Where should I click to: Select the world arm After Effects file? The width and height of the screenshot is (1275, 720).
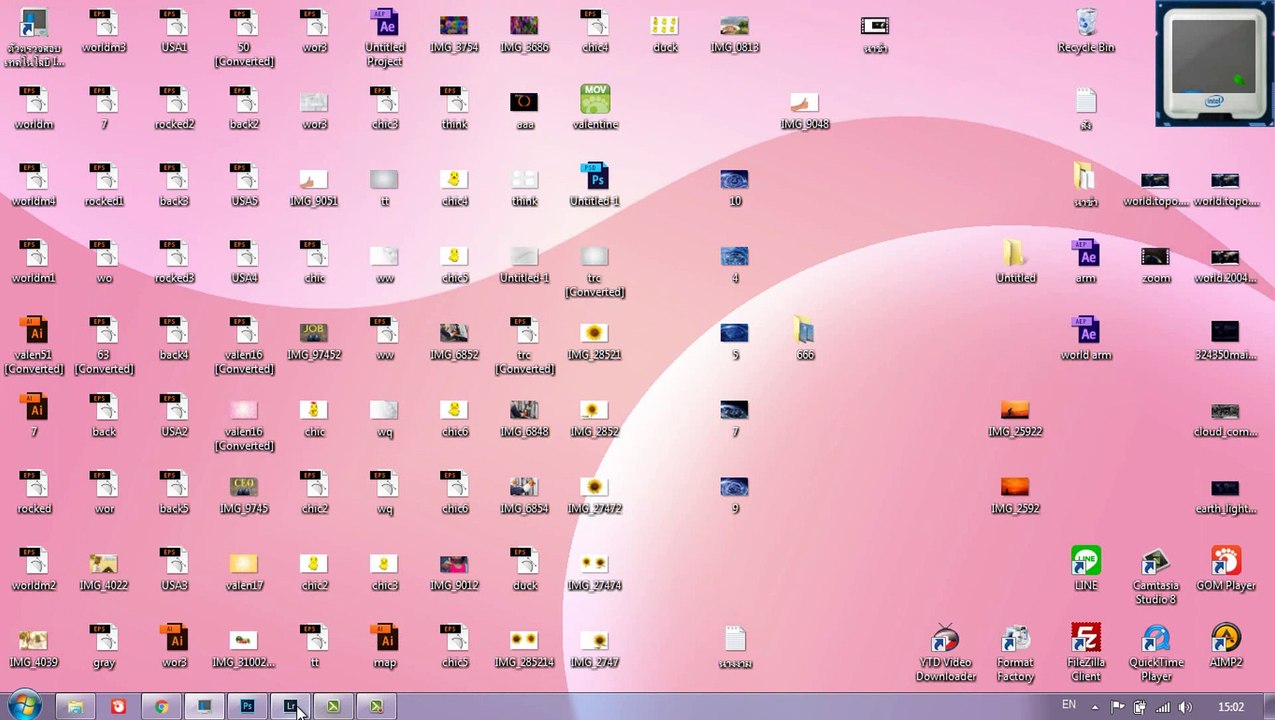tap(1086, 337)
